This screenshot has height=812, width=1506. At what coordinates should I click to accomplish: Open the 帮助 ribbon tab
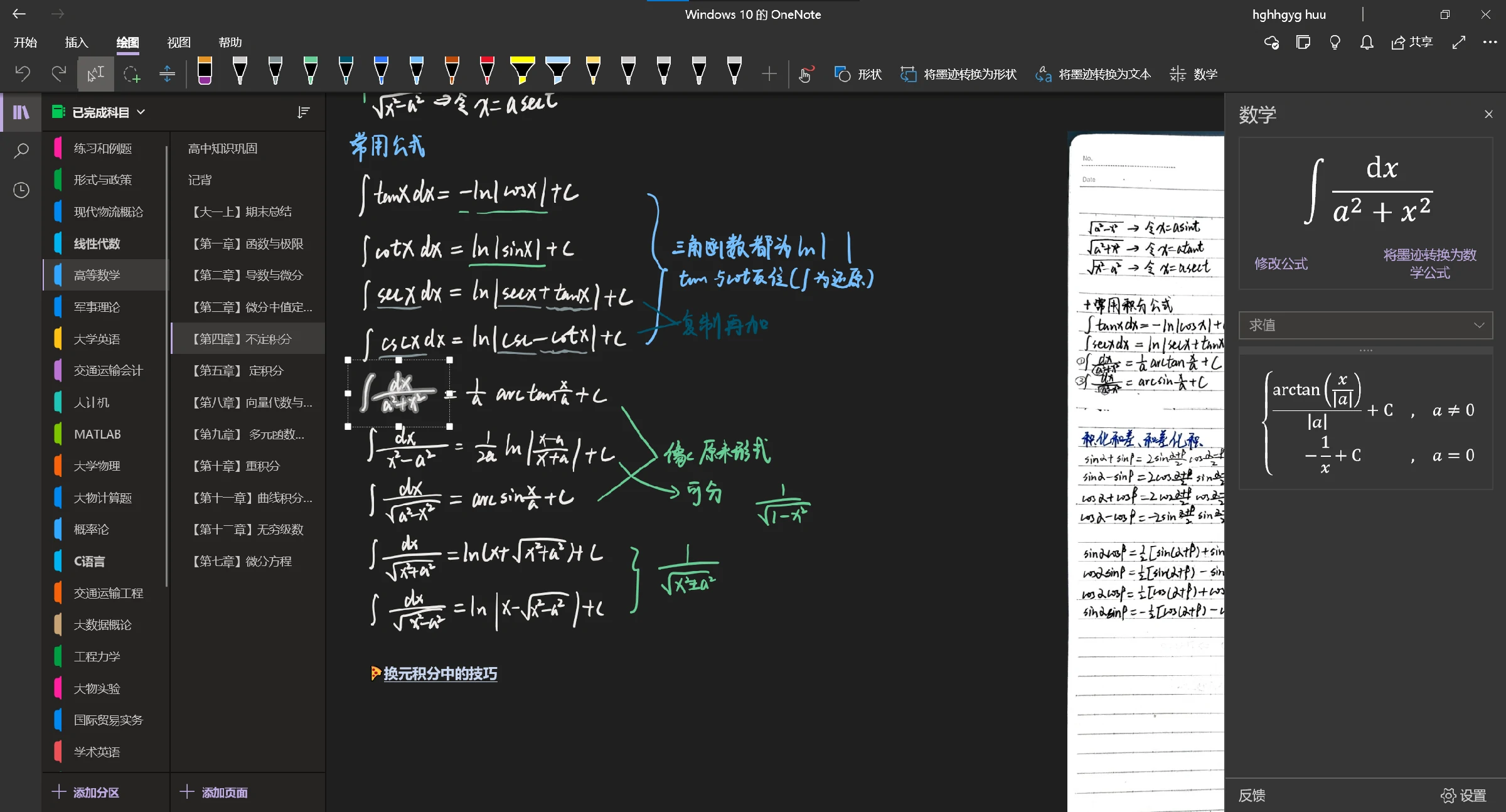pyautogui.click(x=230, y=42)
